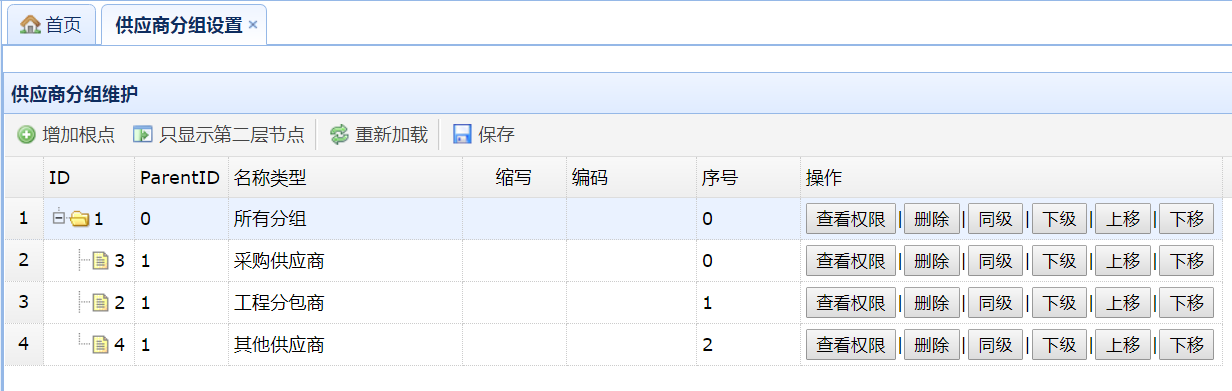1232x391 pixels.
Task: Move 其他供应商 up with 上移
Action: click(x=1123, y=345)
